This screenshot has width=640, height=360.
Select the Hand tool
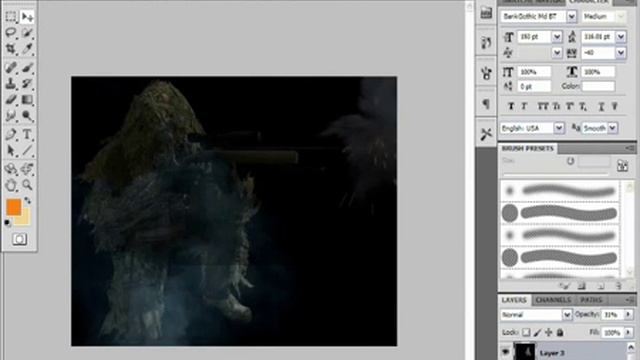[11, 185]
